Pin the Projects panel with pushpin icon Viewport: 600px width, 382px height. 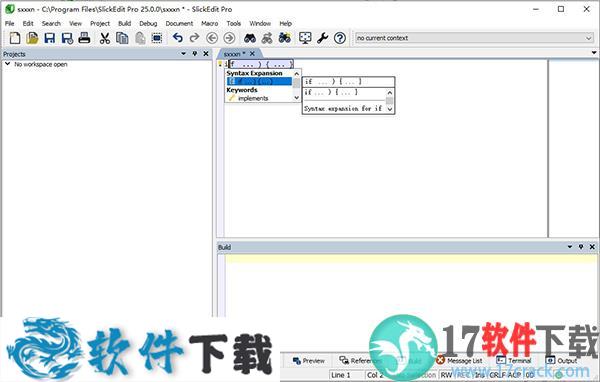pos(195,54)
